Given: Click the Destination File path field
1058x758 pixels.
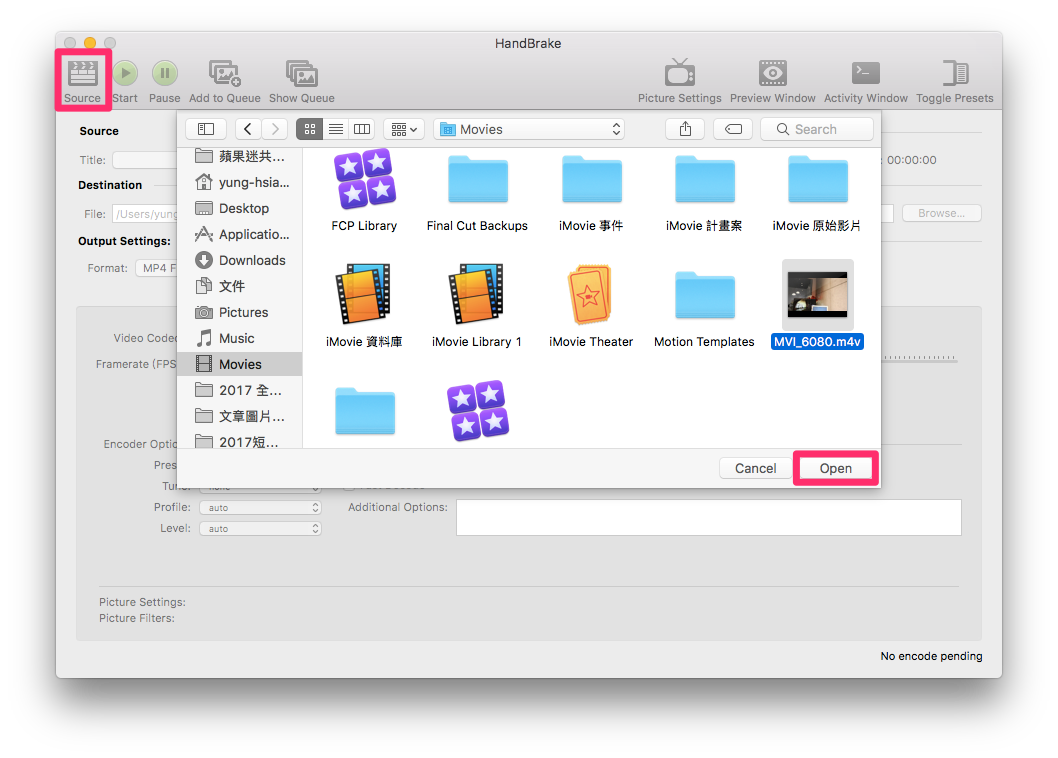Looking at the screenshot, I should [145, 214].
